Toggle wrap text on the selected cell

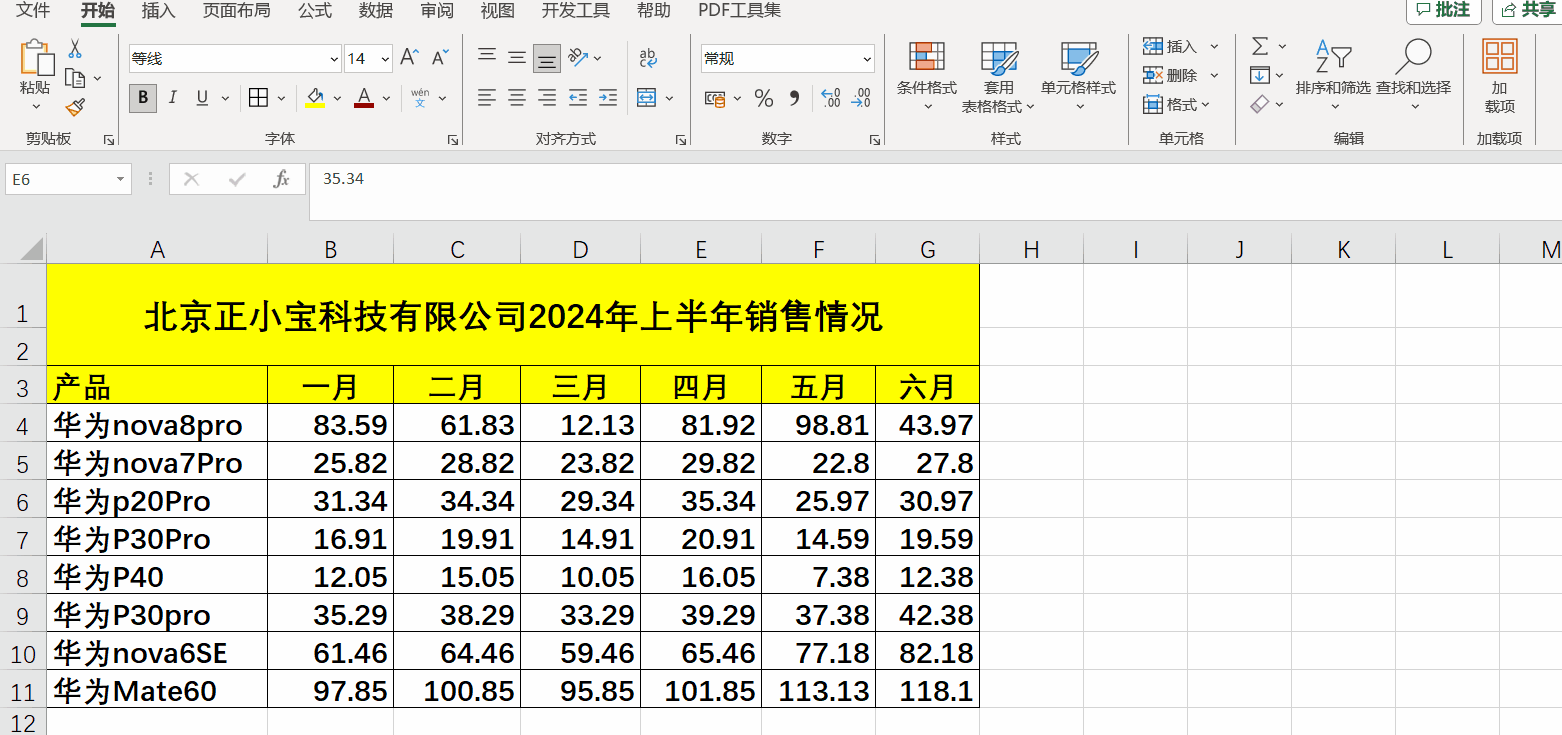pyautogui.click(x=645, y=58)
